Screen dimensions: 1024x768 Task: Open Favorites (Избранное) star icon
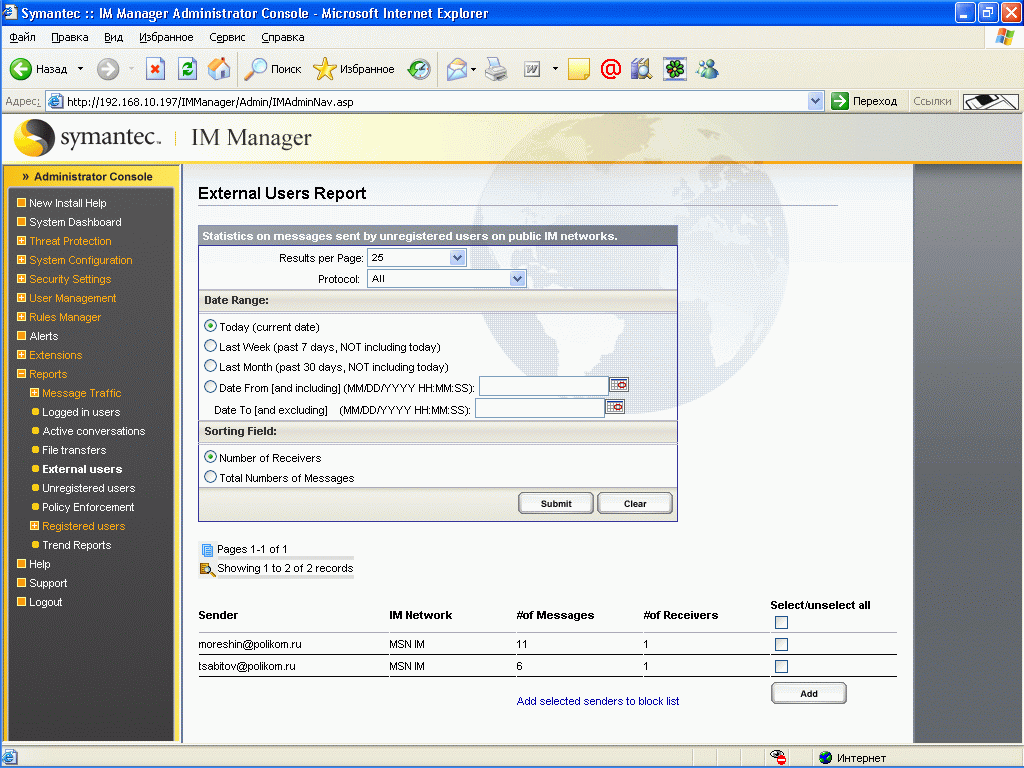point(324,69)
